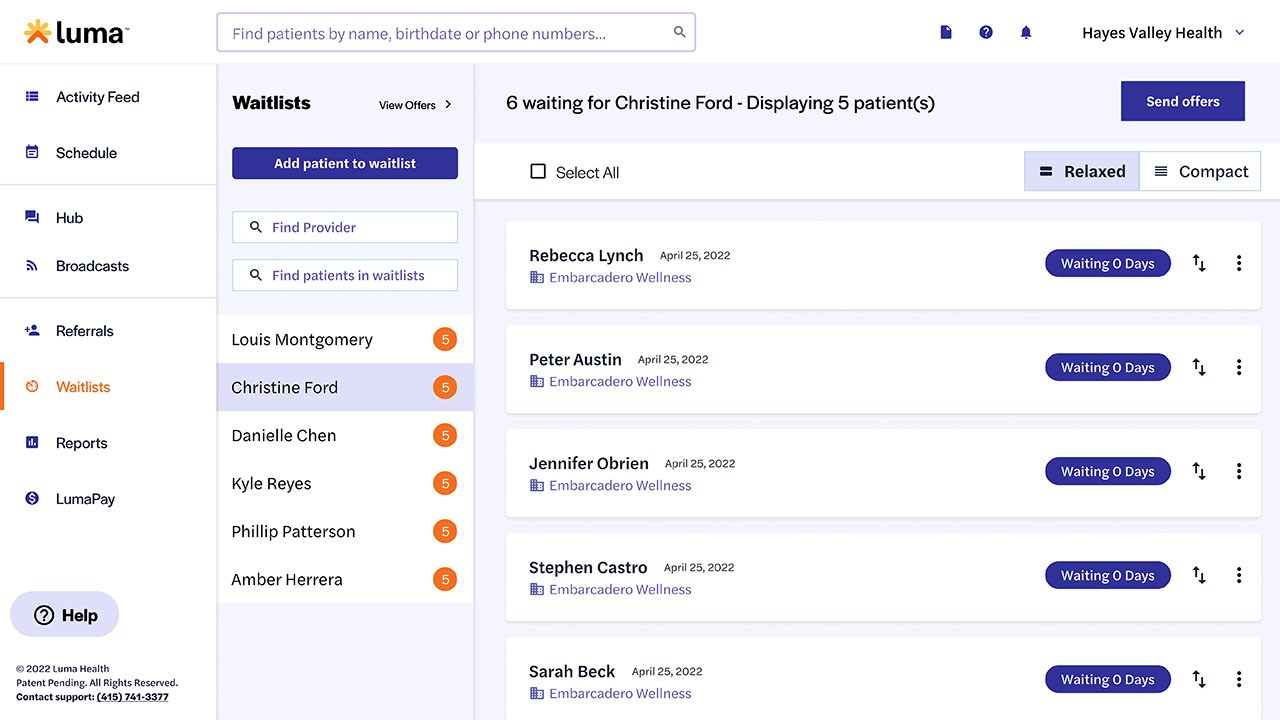Expand View Offers with the chevron
The width and height of the screenshot is (1280, 720).
(448, 105)
